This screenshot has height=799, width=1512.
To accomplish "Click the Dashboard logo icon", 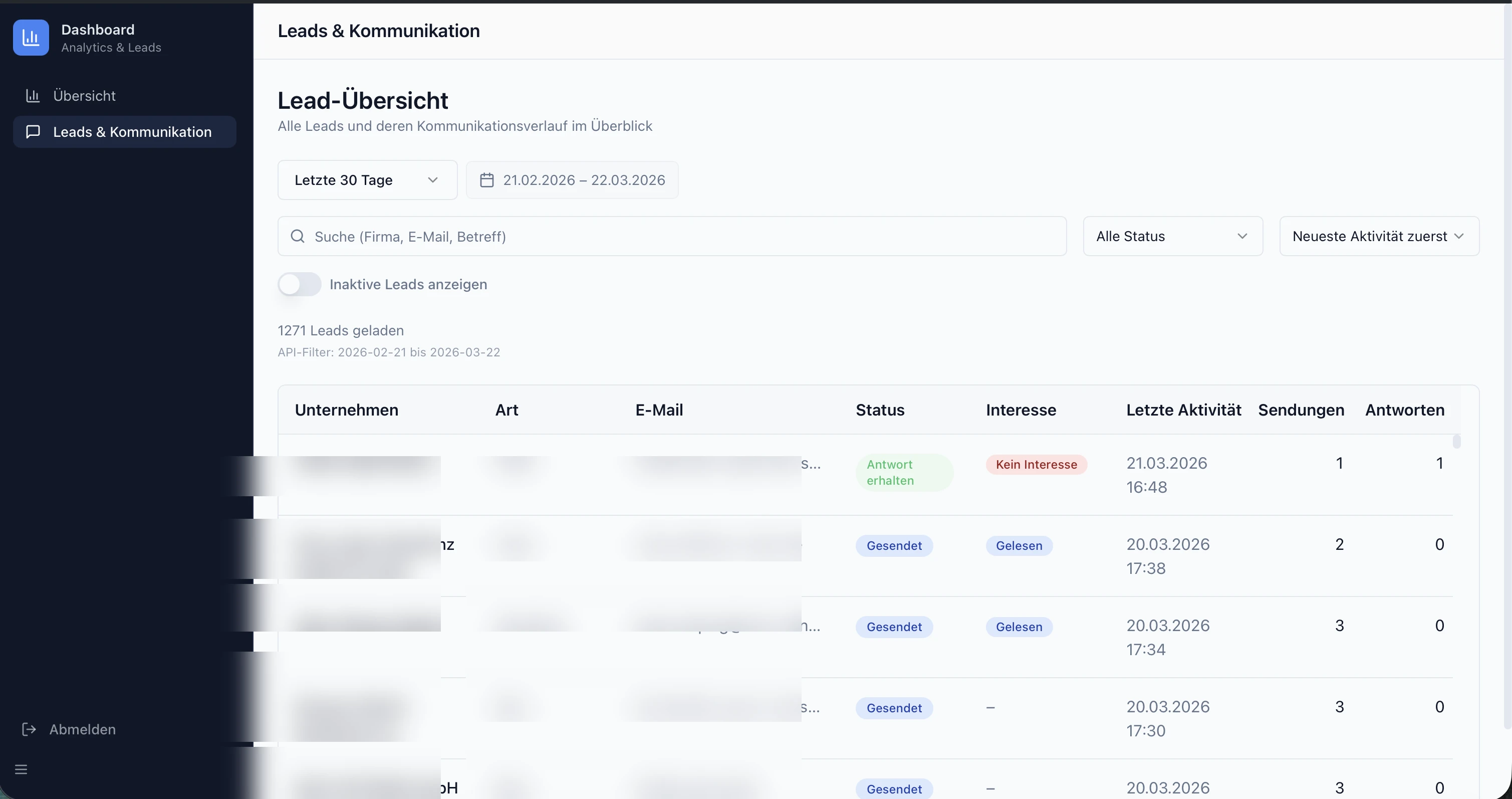I will [x=31, y=38].
